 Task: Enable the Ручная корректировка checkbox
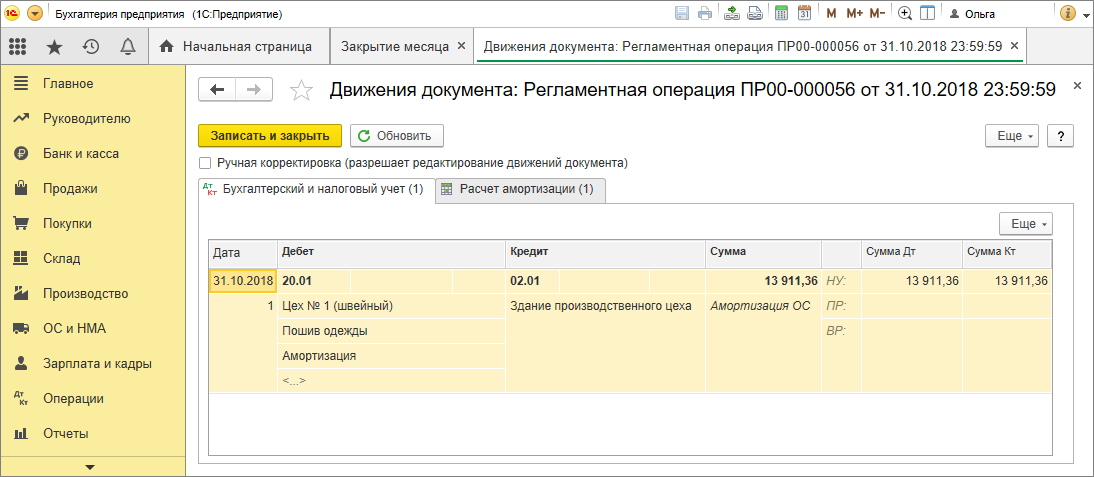click(205, 162)
